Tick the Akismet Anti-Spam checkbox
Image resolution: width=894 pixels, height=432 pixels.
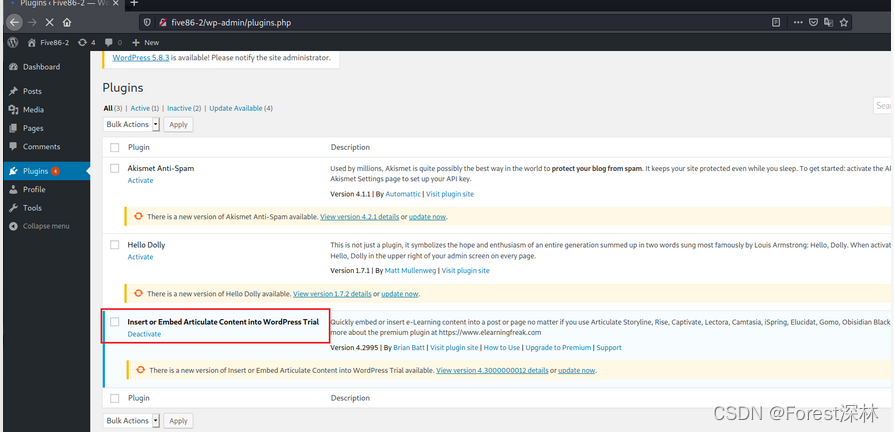tap(115, 168)
